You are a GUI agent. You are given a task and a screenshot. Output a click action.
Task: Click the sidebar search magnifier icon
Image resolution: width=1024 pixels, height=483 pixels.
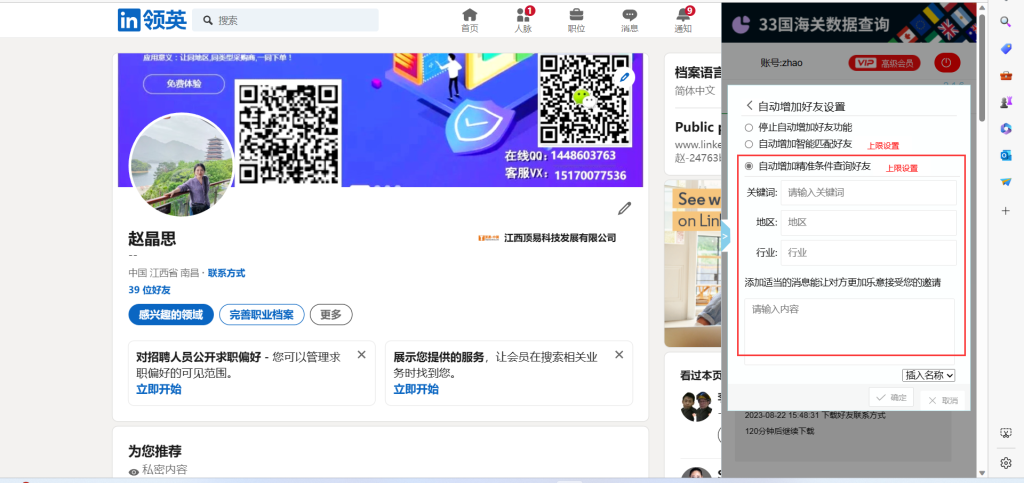tap(1006, 22)
